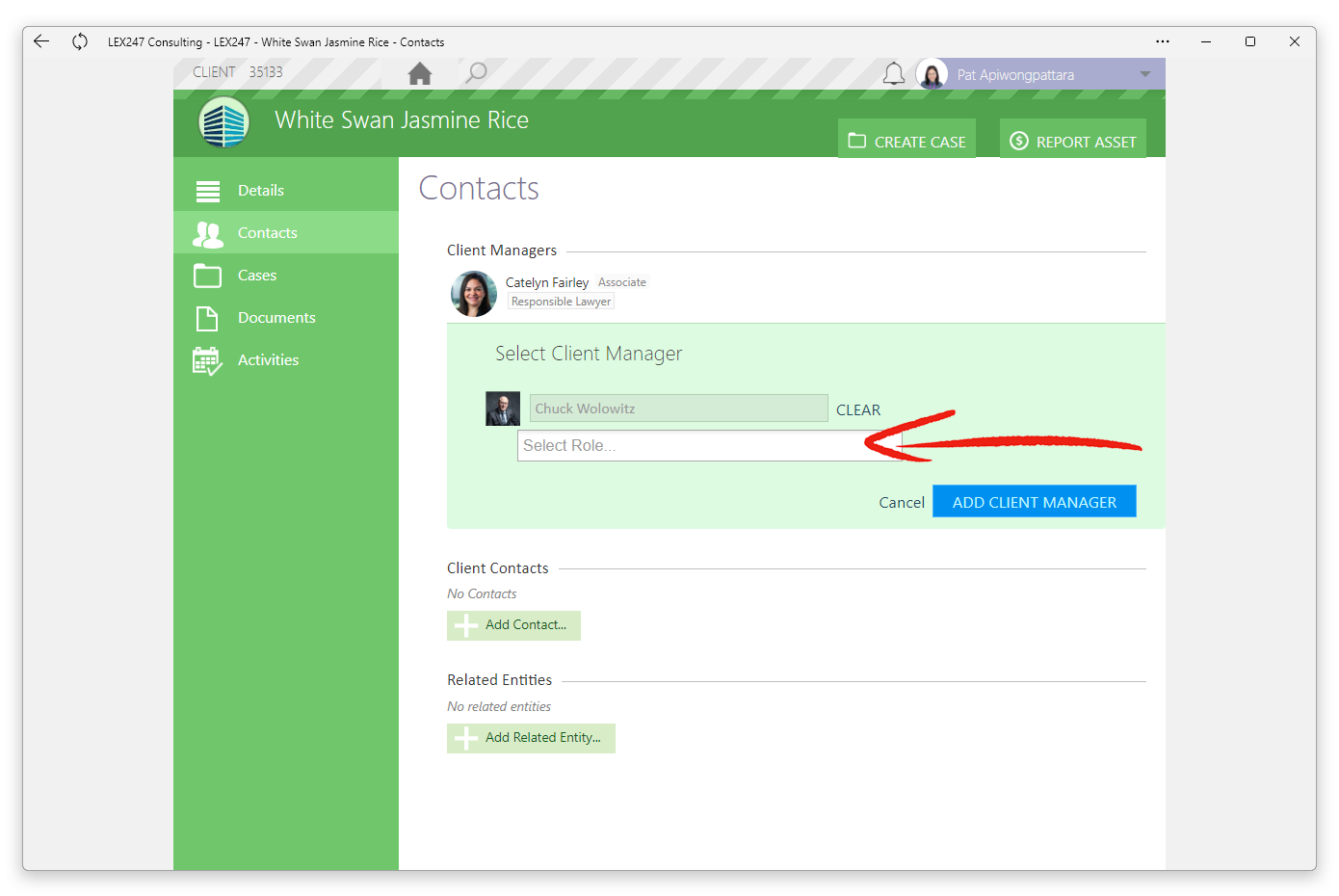Click Add Related Entity button

coord(531,738)
